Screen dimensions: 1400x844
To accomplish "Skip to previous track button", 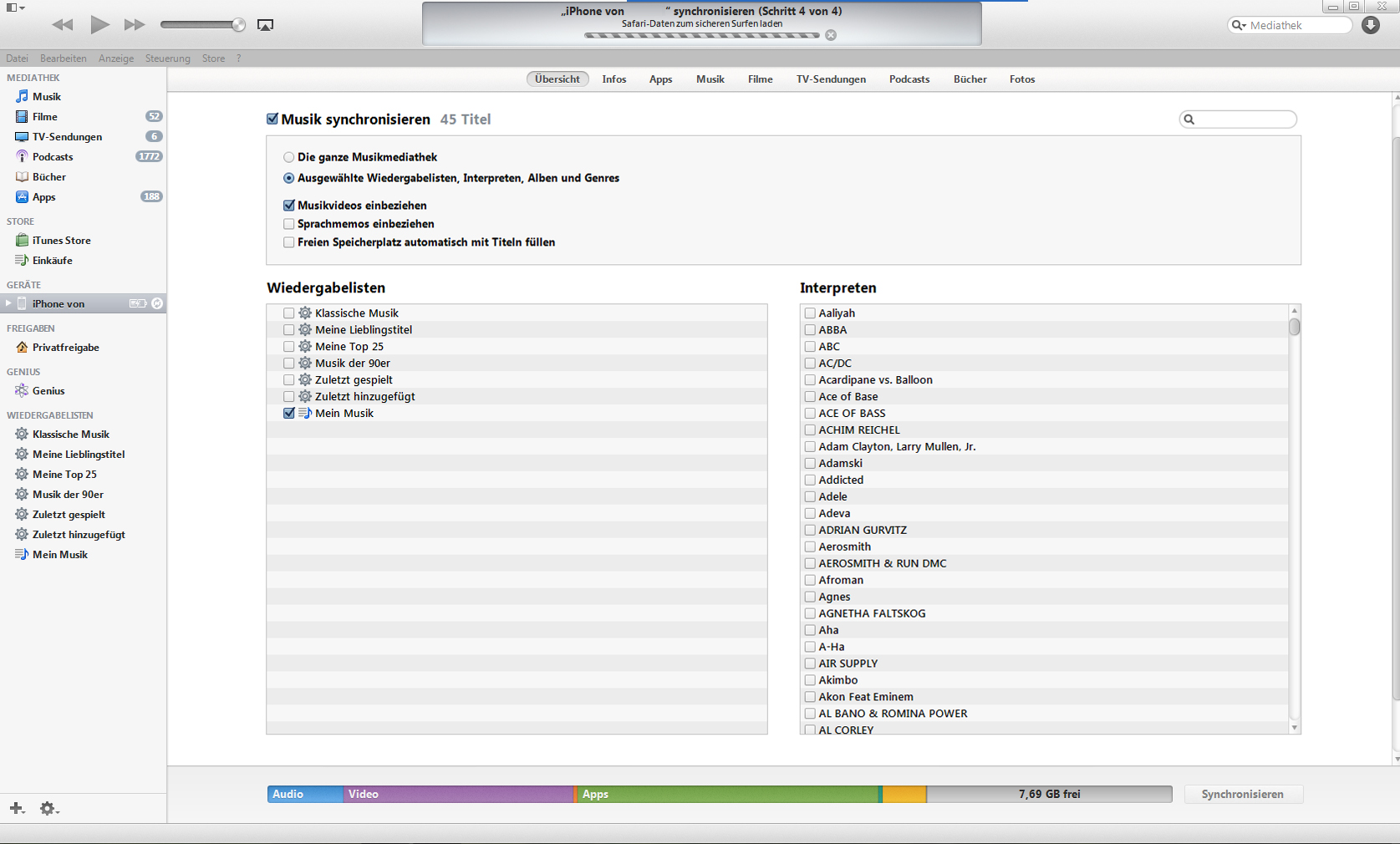I will (x=63, y=24).
